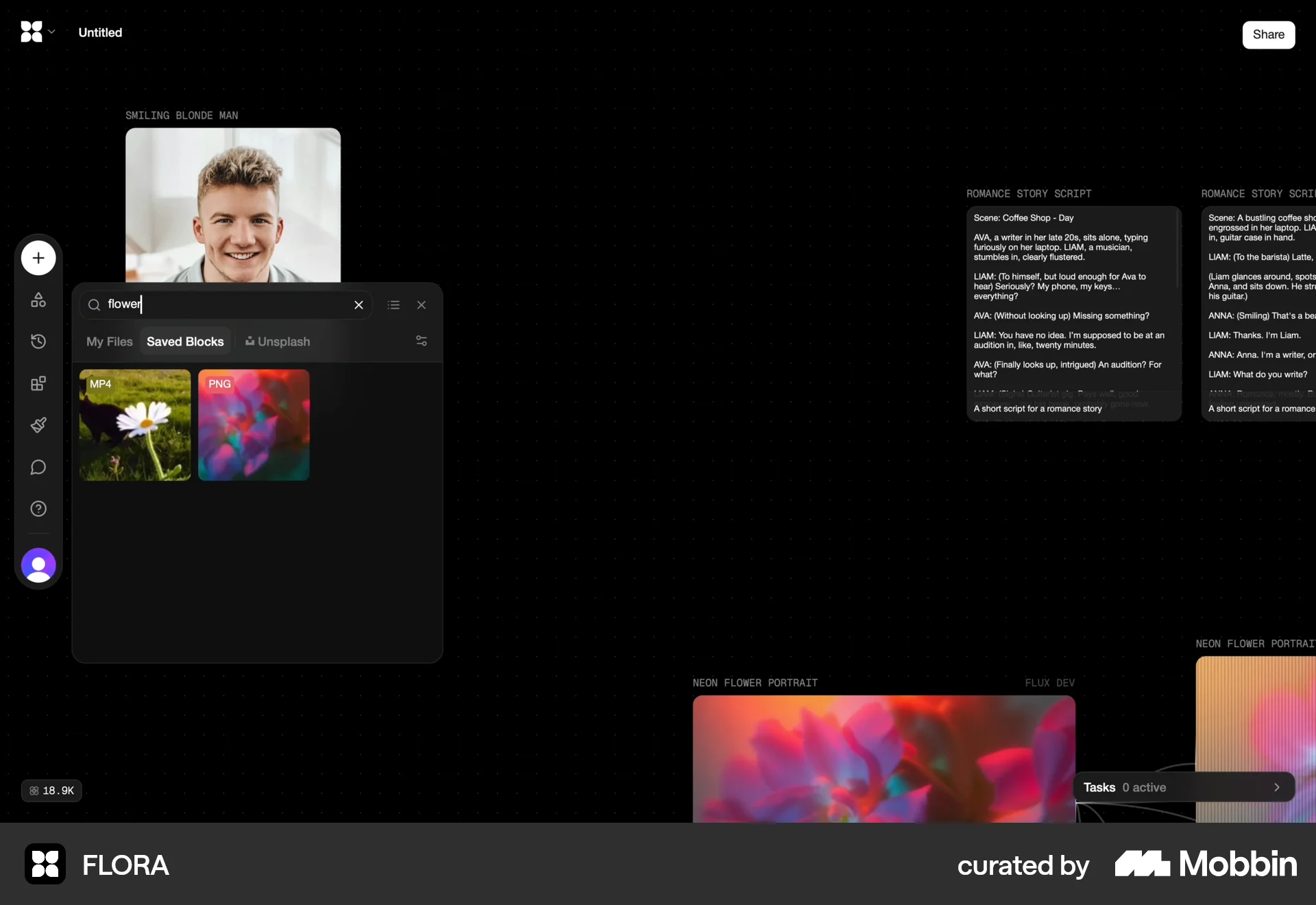
Task: Select the Saved Blocks tab
Action: click(185, 341)
